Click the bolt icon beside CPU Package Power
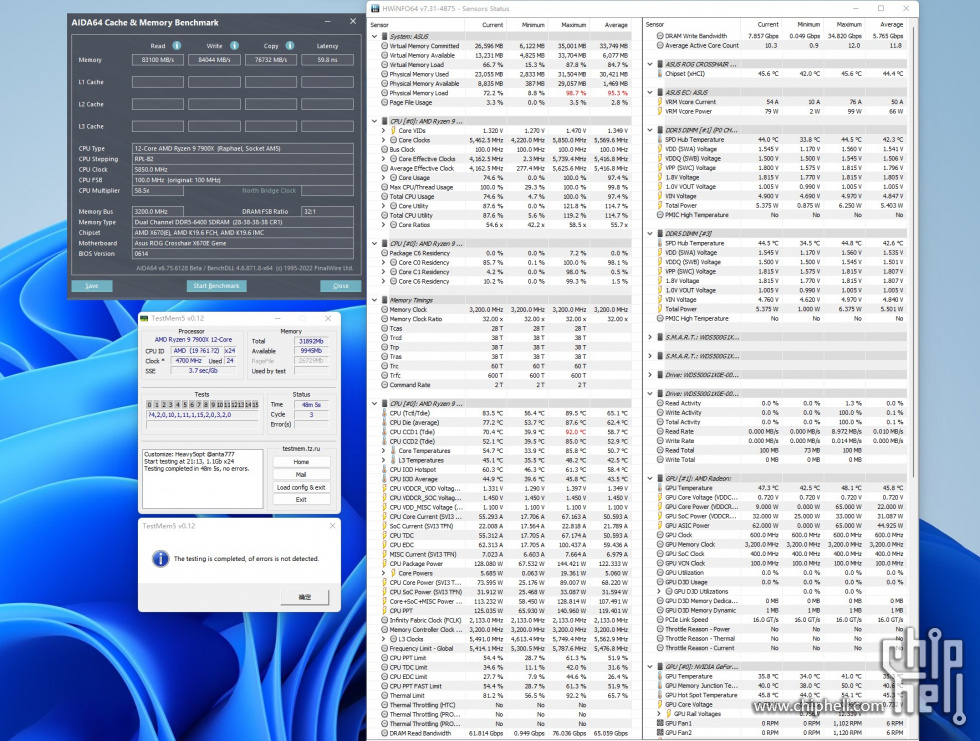The height and width of the screenshot is (741, 980). 384,564
